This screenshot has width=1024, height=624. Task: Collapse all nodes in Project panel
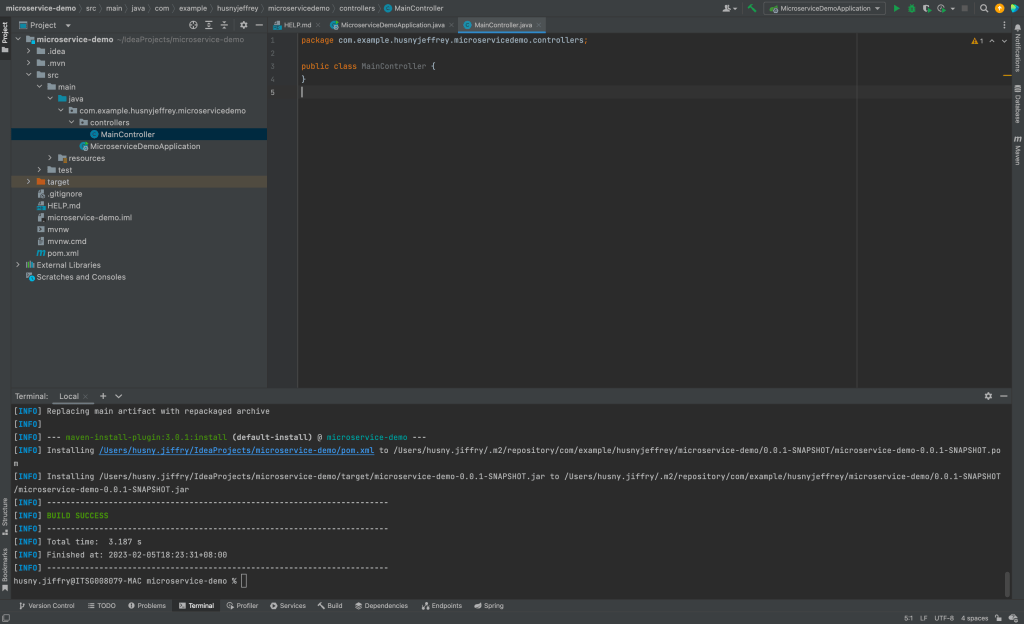(224, 25)
